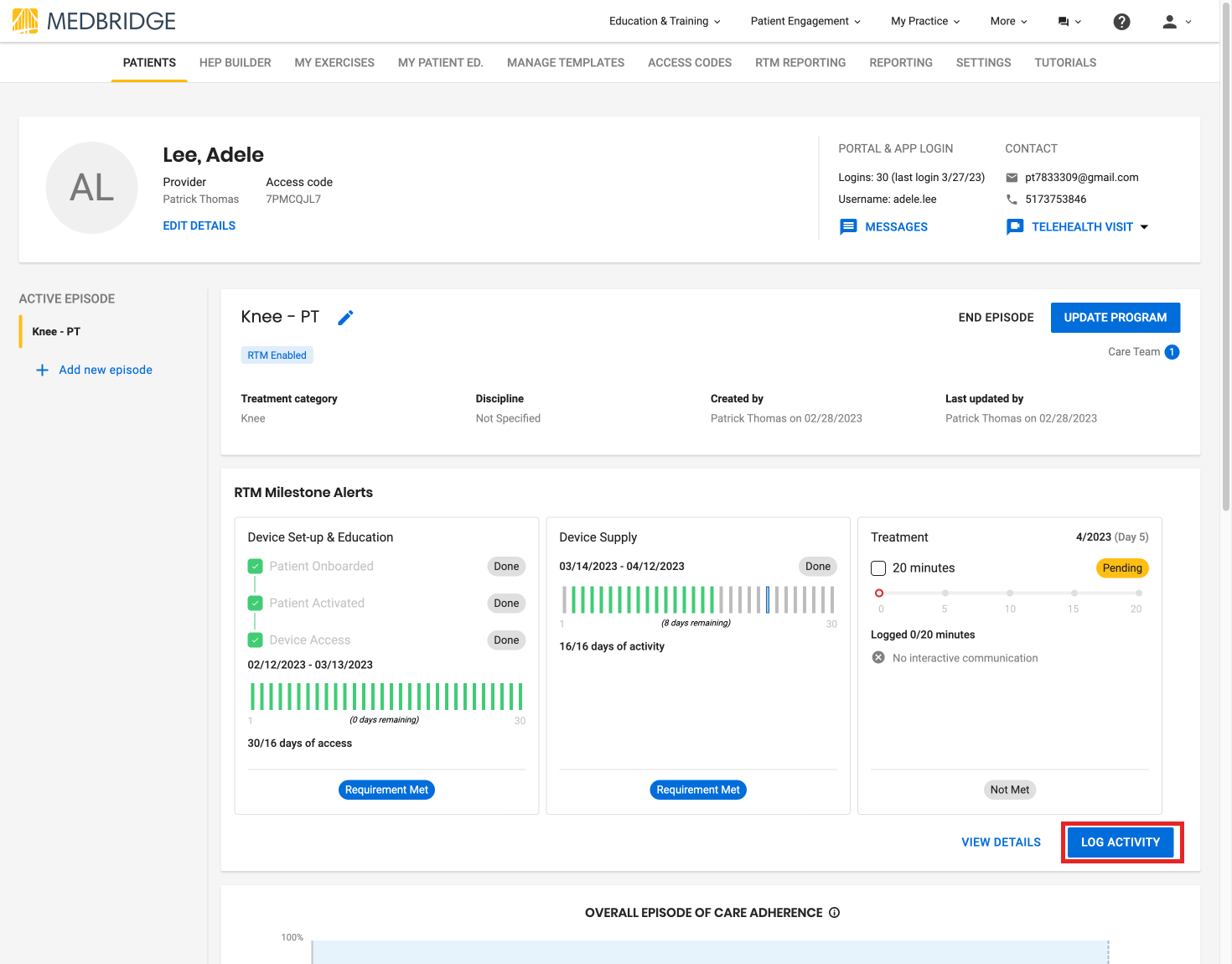Image resolution: width=1232 pixels, height=964 pixels.
Task: Open the My Exercises tab
Action: pyautogui.click(x=334, y=63)
